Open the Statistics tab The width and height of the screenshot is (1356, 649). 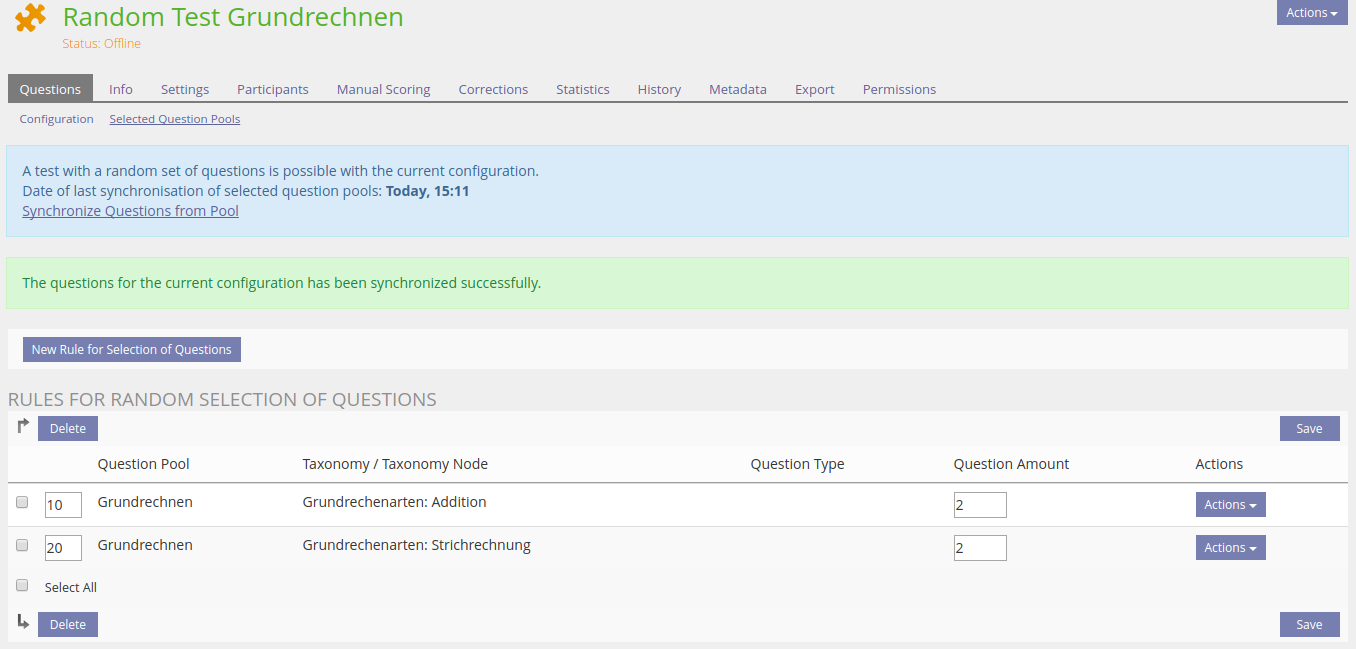[x=582, y=89]
